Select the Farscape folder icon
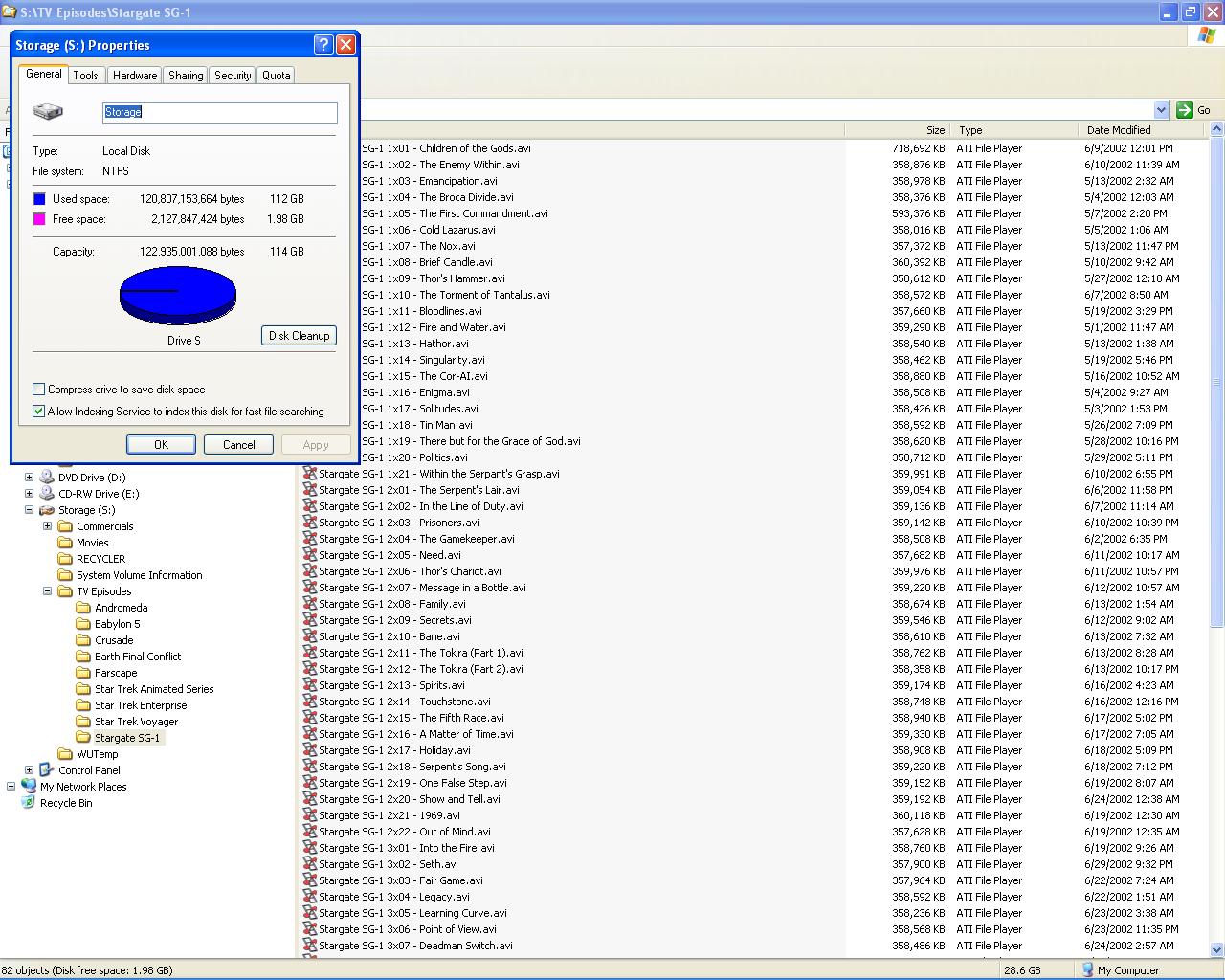The width and height of the screenshot is (1225, 980). click(83, 672)
